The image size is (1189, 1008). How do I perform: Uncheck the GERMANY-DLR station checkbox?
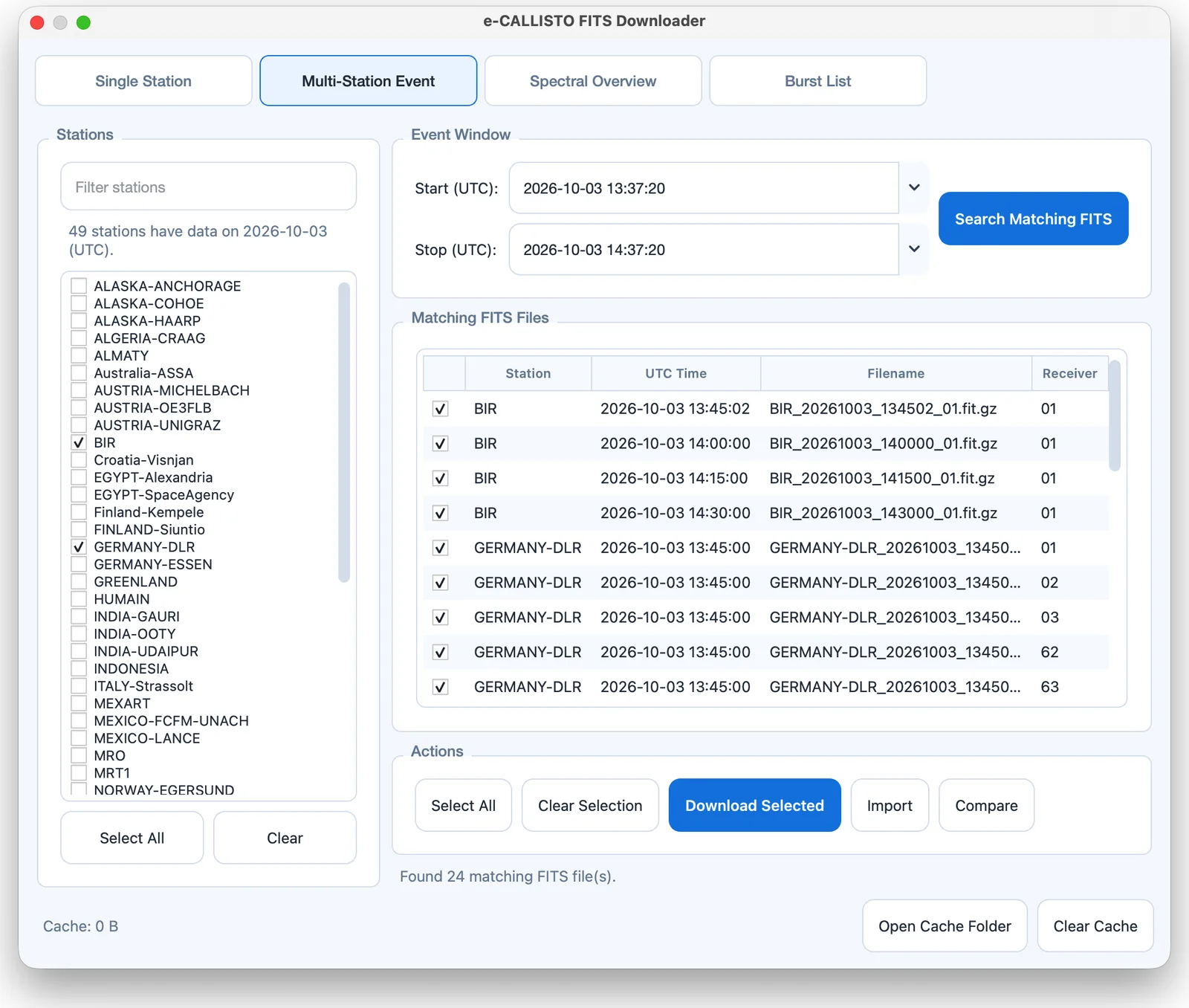coord(79,547)
